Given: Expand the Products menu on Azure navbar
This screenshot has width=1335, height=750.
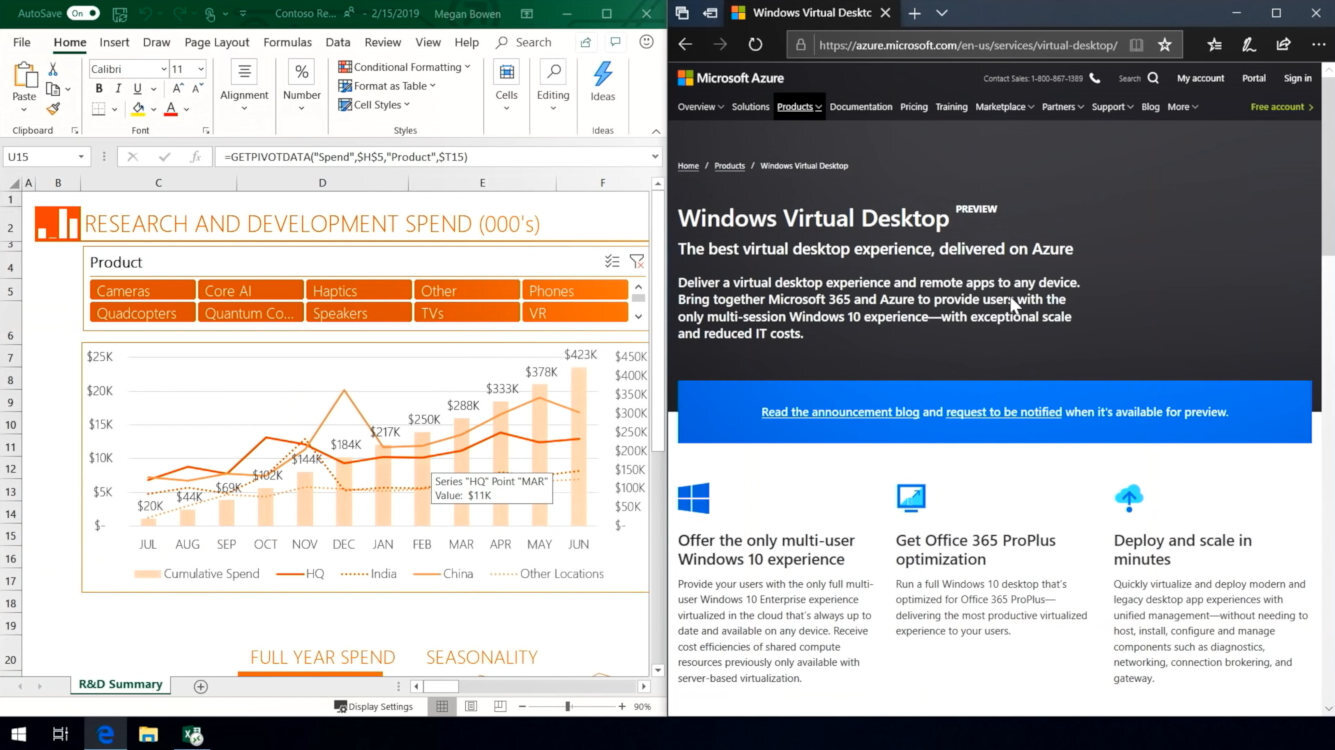Looking at the screenshot, I should click(x=798, y=106).
